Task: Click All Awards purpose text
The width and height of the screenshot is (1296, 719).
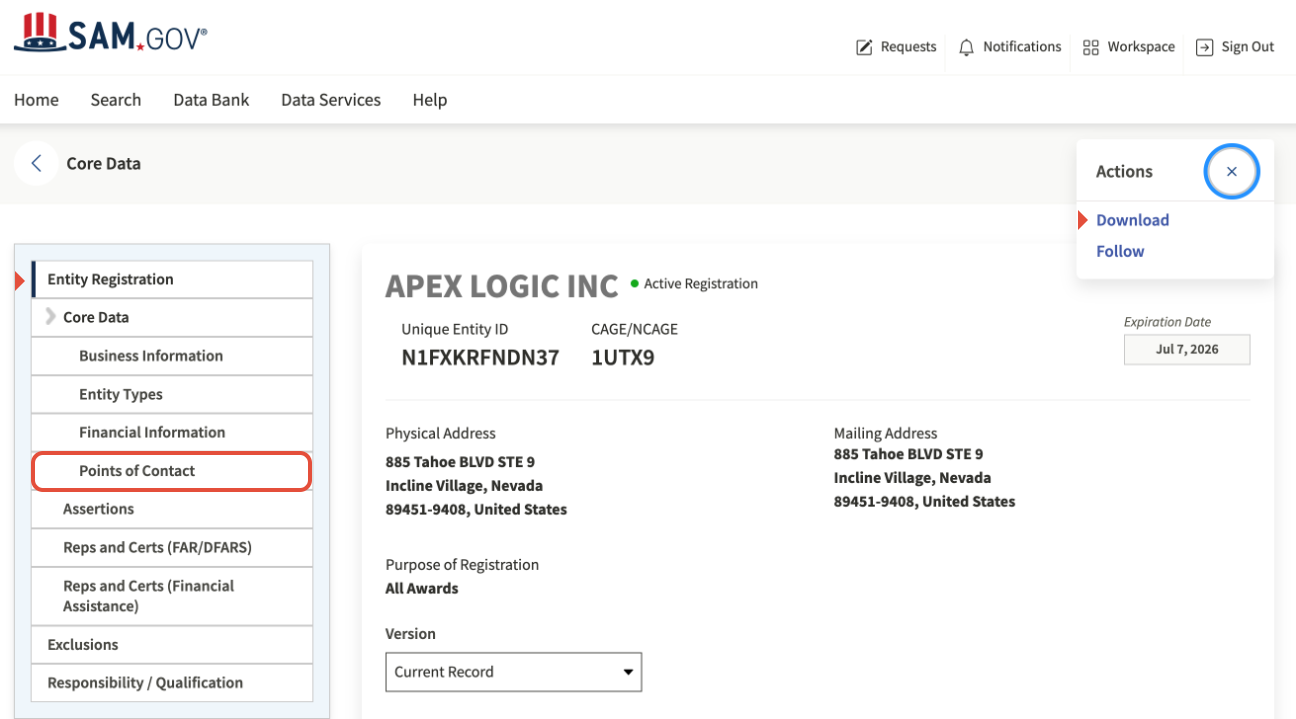Action: tap(422, 588)
